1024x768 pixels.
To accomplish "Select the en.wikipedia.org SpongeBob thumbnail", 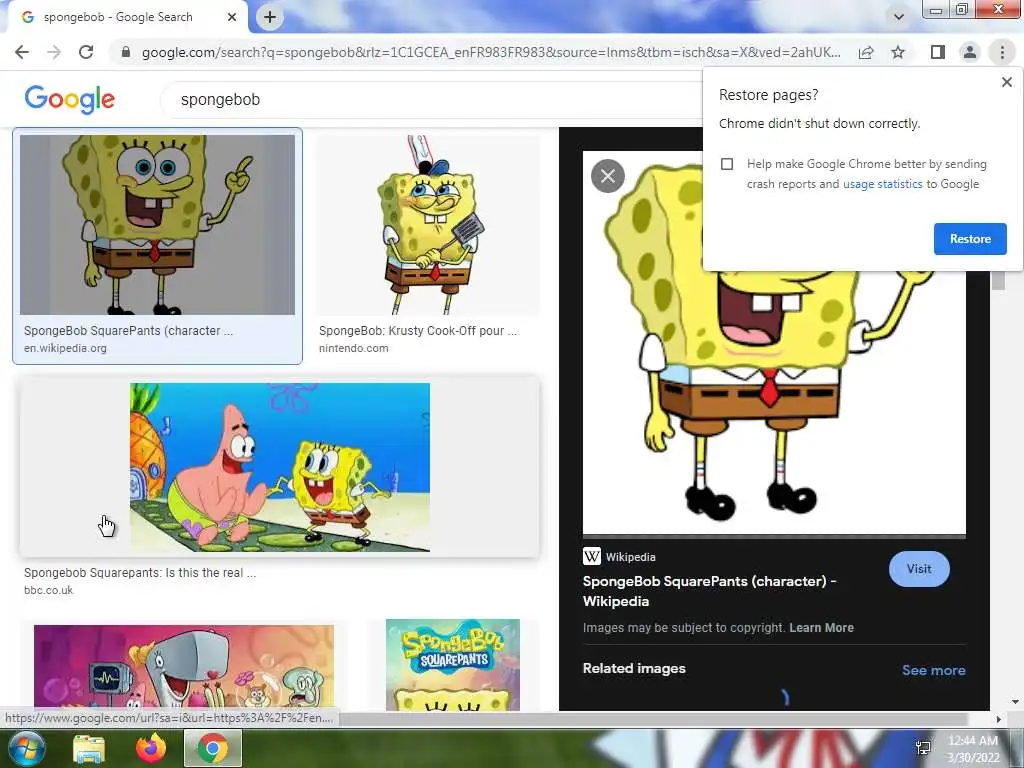I will (x=157, y=225).
